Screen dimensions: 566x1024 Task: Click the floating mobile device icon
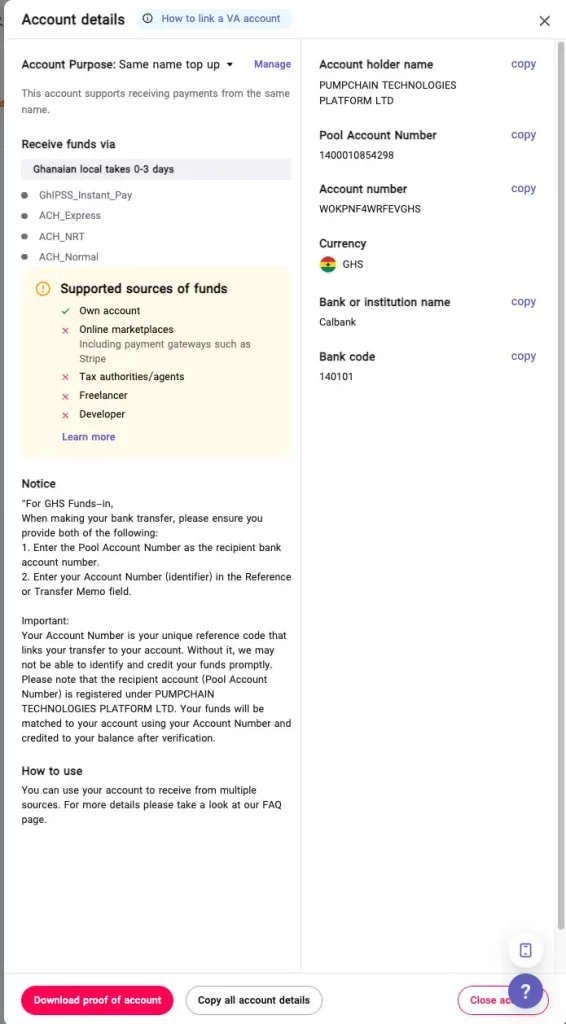pyautogui.click(x=526, y=950)
